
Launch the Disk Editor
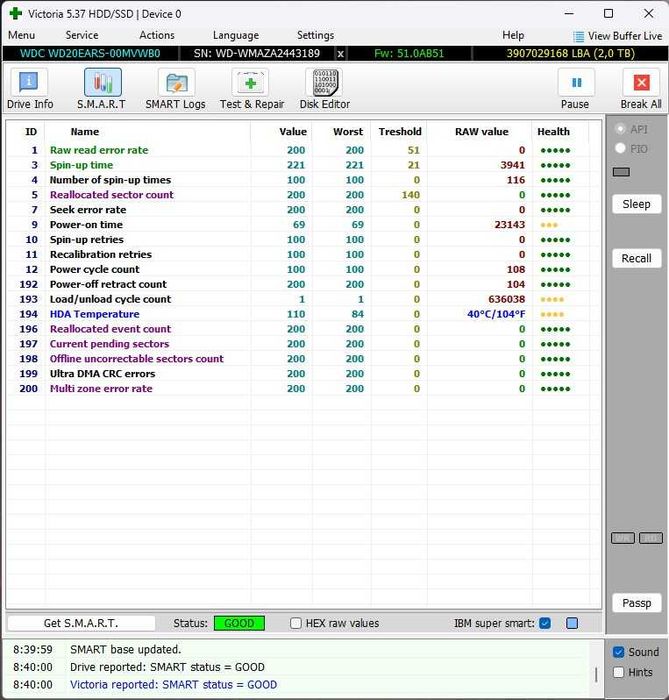point(325,89)
